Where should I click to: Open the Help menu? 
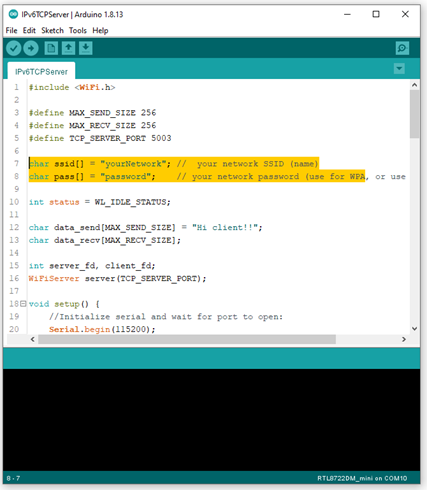[100, 31]
